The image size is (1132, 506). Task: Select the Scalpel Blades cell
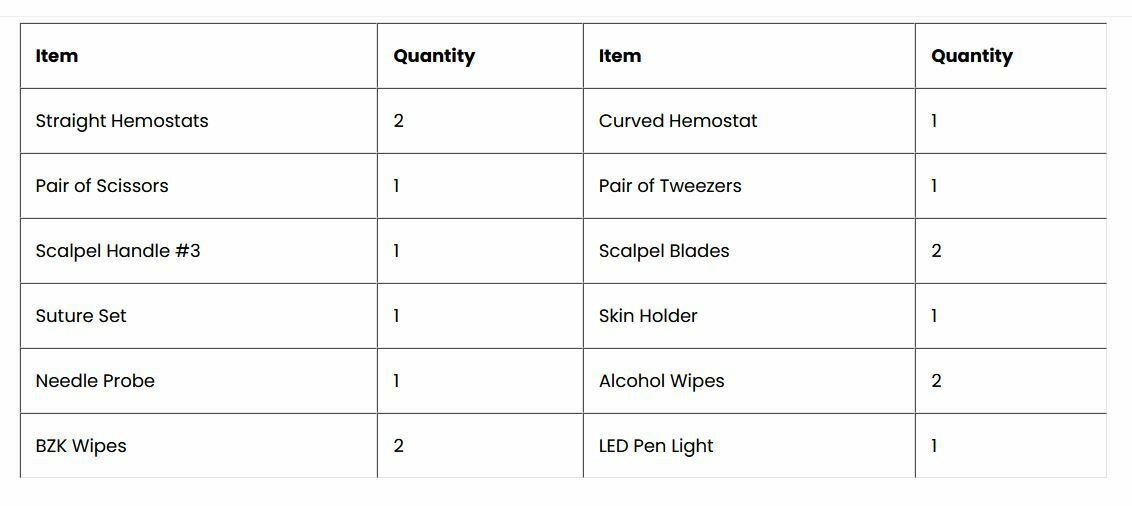[749, 250]
